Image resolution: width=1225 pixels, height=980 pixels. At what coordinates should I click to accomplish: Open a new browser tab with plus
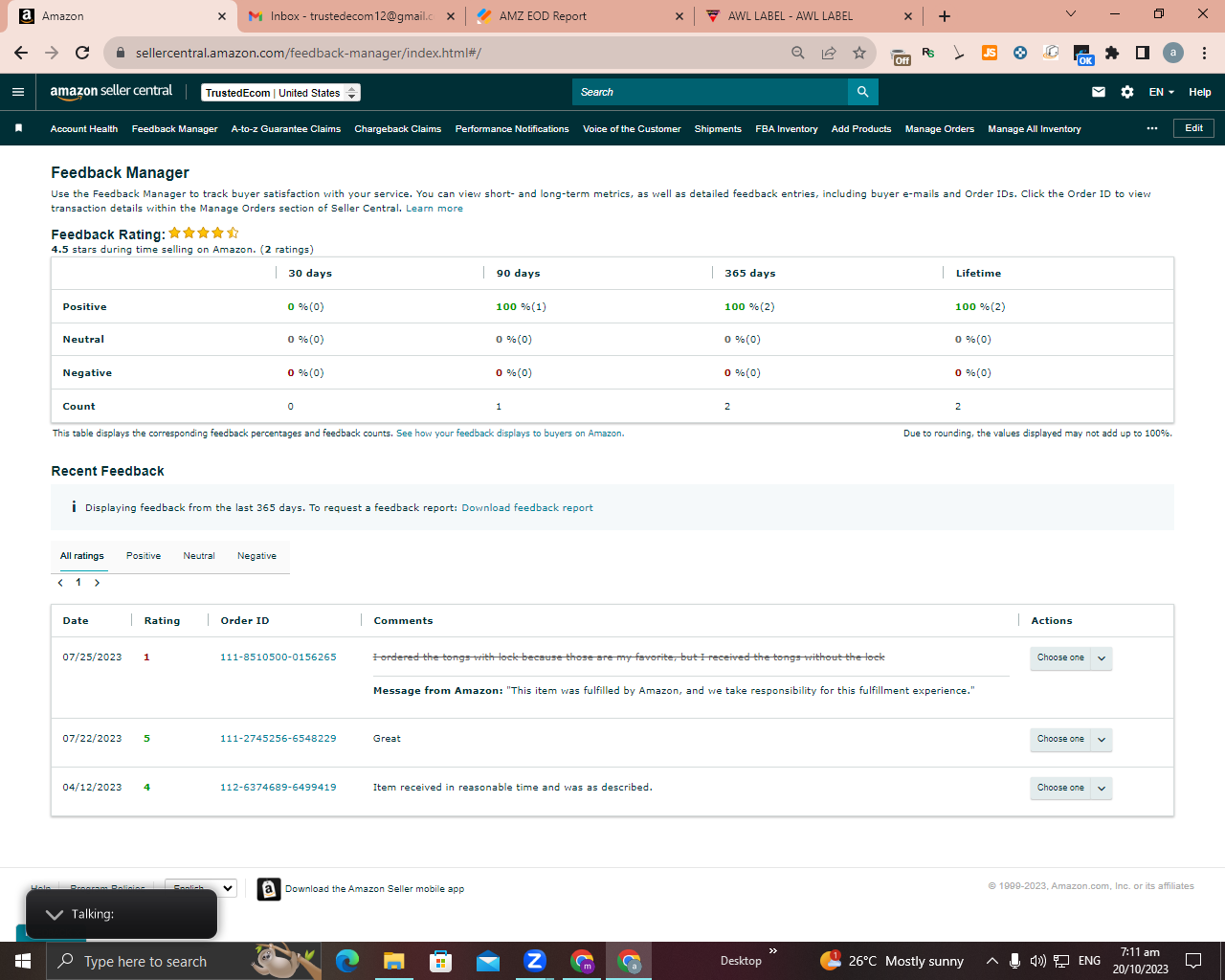[x=945, y=16]
